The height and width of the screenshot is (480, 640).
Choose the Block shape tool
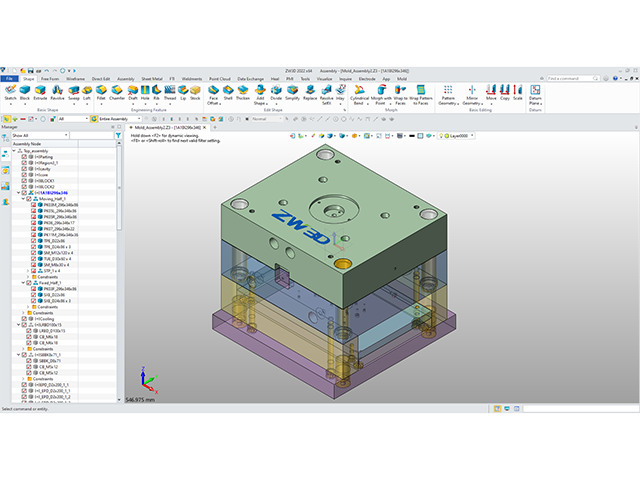[x=25, y=93]
